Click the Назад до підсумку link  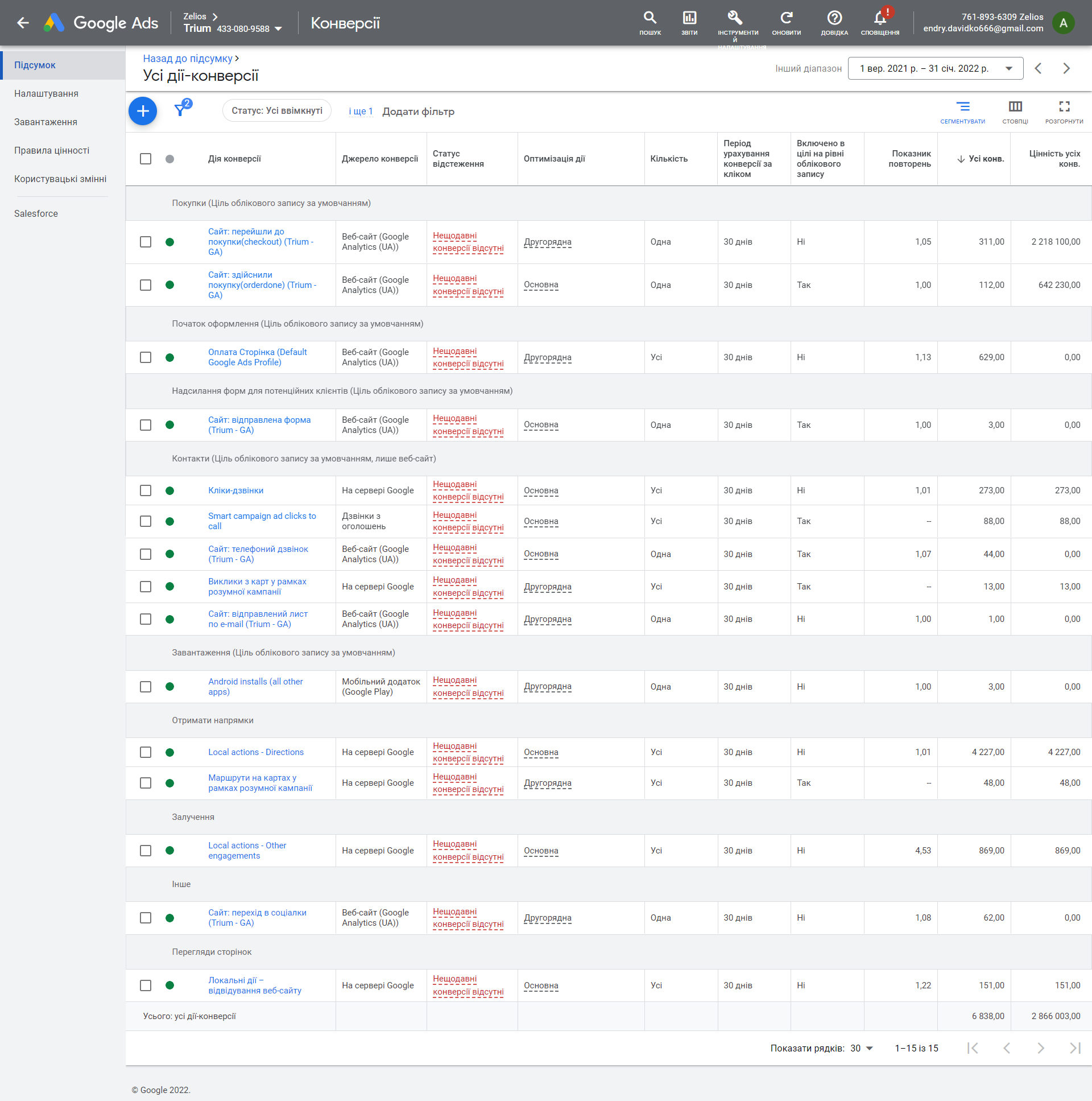[188, 58]
